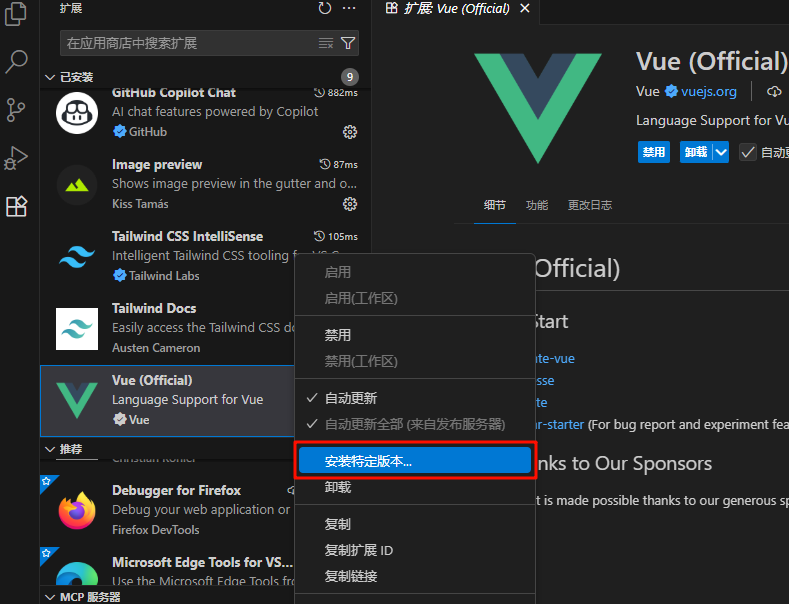
Task: Click the Firefox DevTools publisher name
Action: (155, 530)
